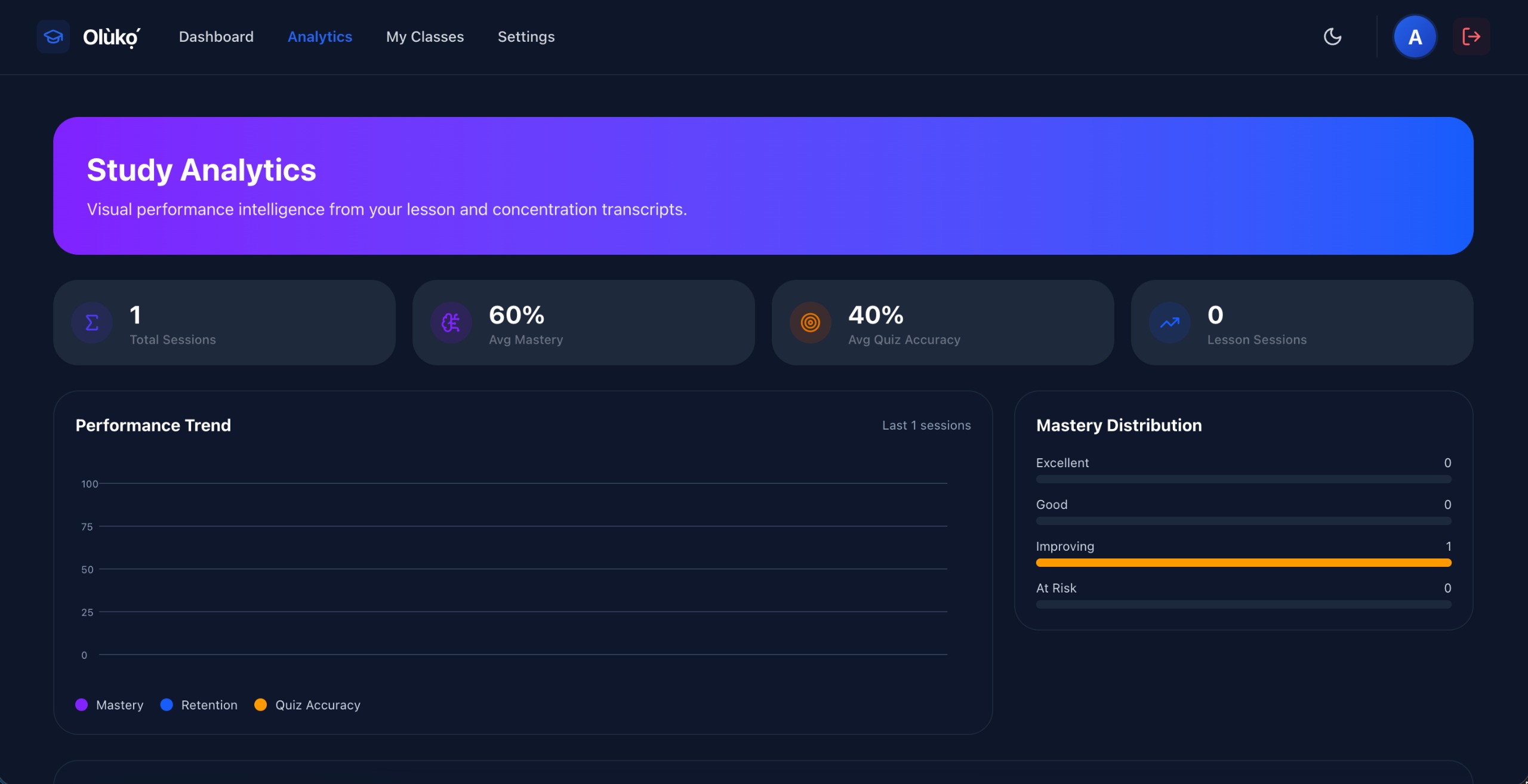
Task: Click the Last 1 sessions label
Action: (926, 425)
